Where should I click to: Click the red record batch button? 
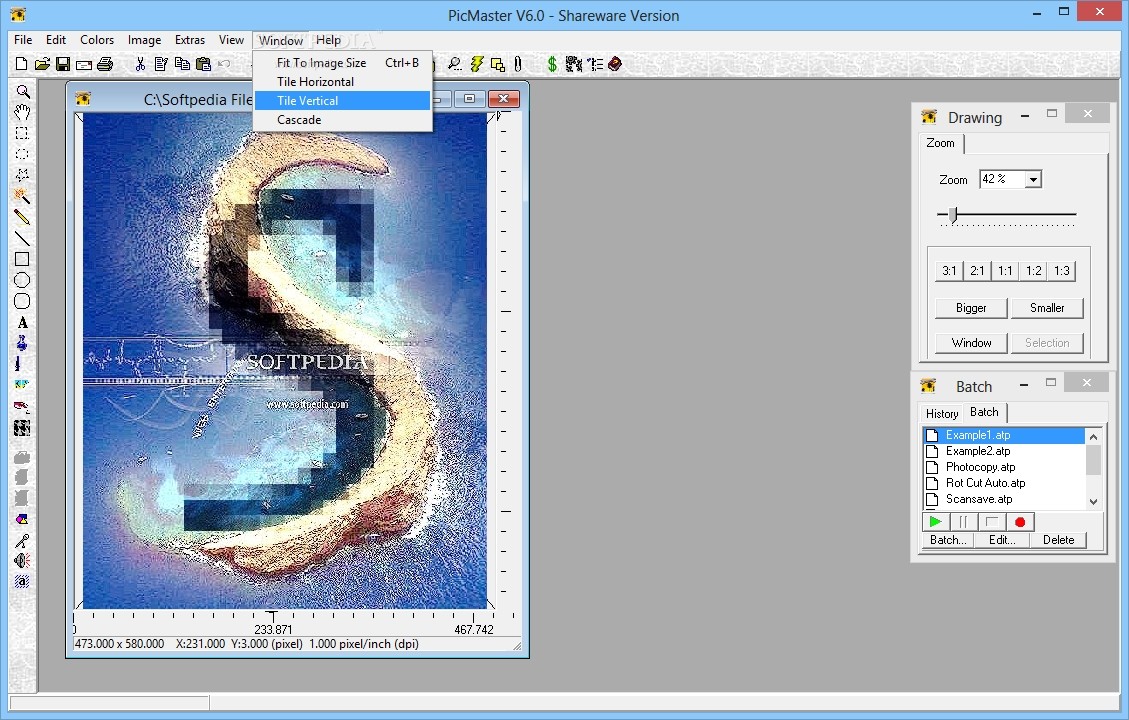[x=1020, y=522]
